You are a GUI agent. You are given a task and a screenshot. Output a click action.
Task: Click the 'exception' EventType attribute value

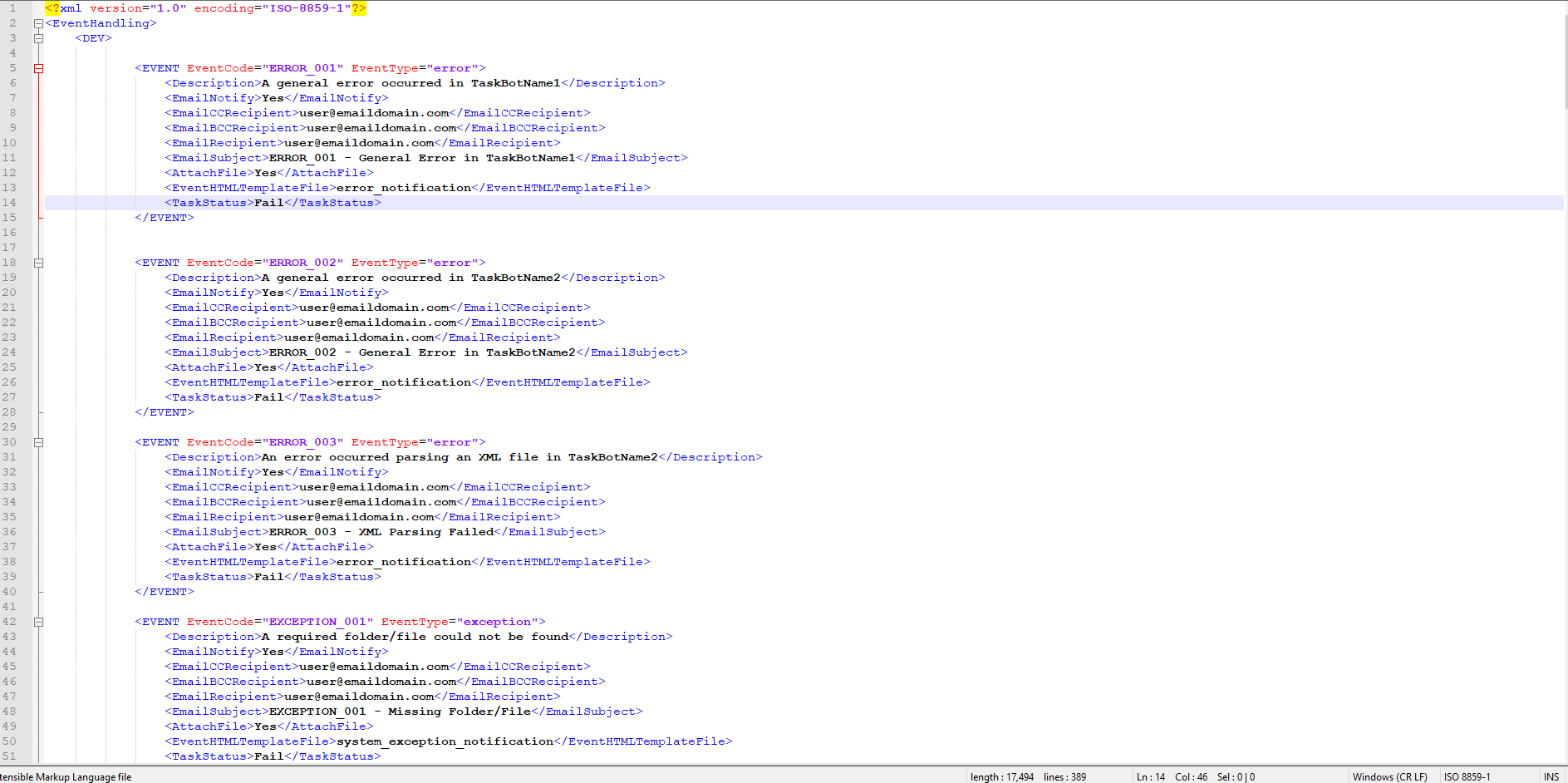pyautogui.click(x=498, y=622)
